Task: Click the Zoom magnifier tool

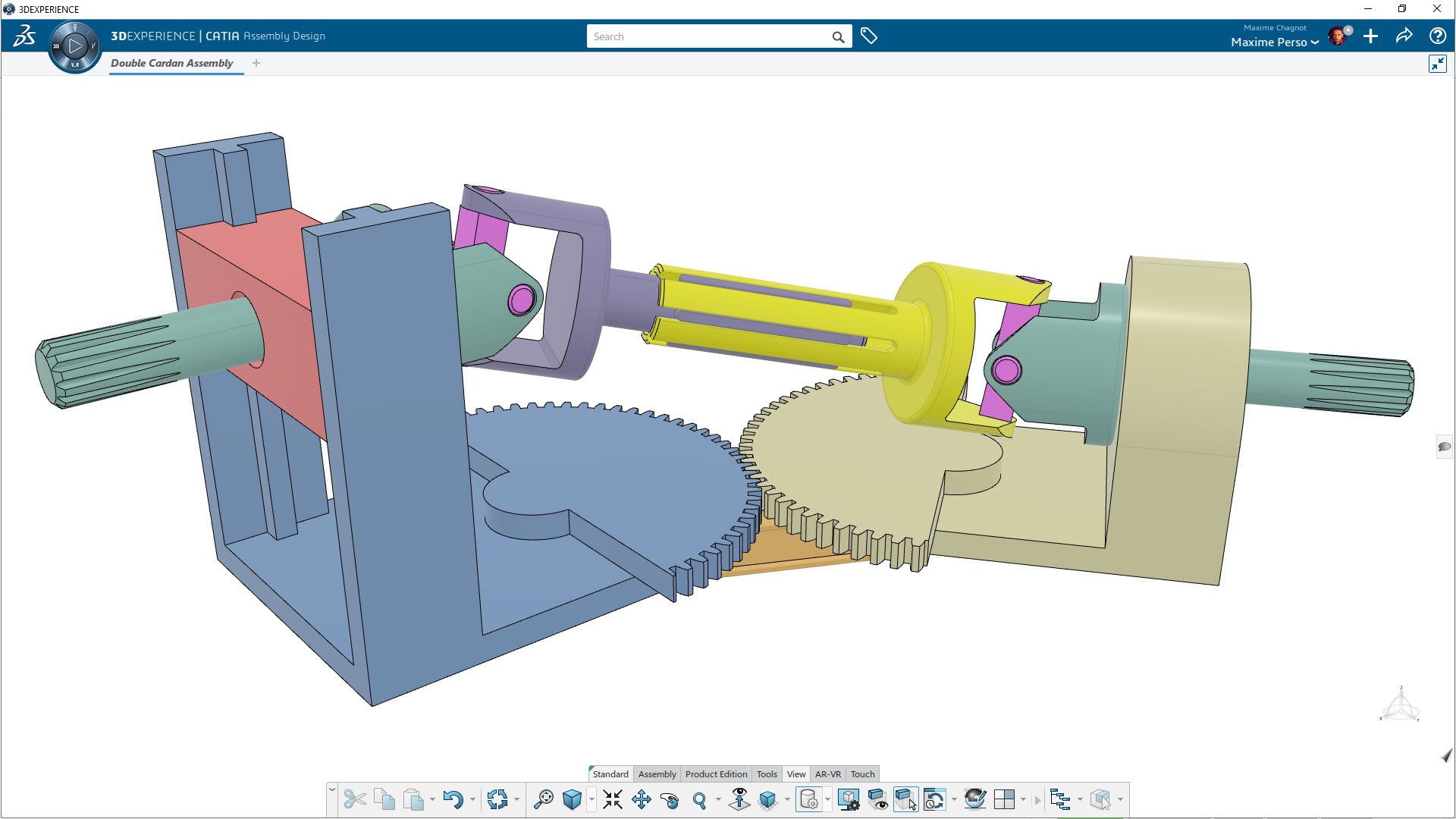Action: click(699, 800)
